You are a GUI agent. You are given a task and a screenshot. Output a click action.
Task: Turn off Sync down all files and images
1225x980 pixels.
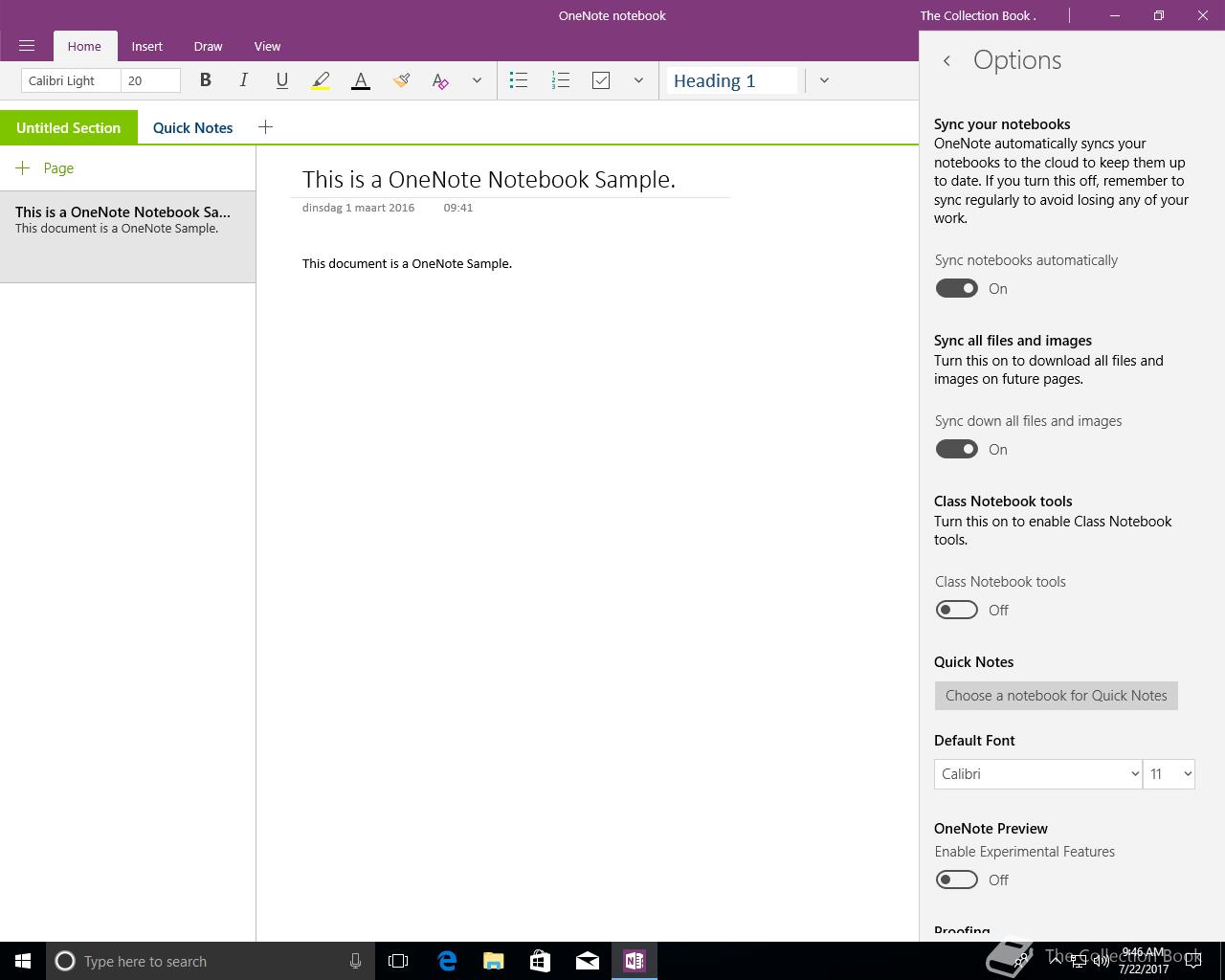(x=956, y=449)
